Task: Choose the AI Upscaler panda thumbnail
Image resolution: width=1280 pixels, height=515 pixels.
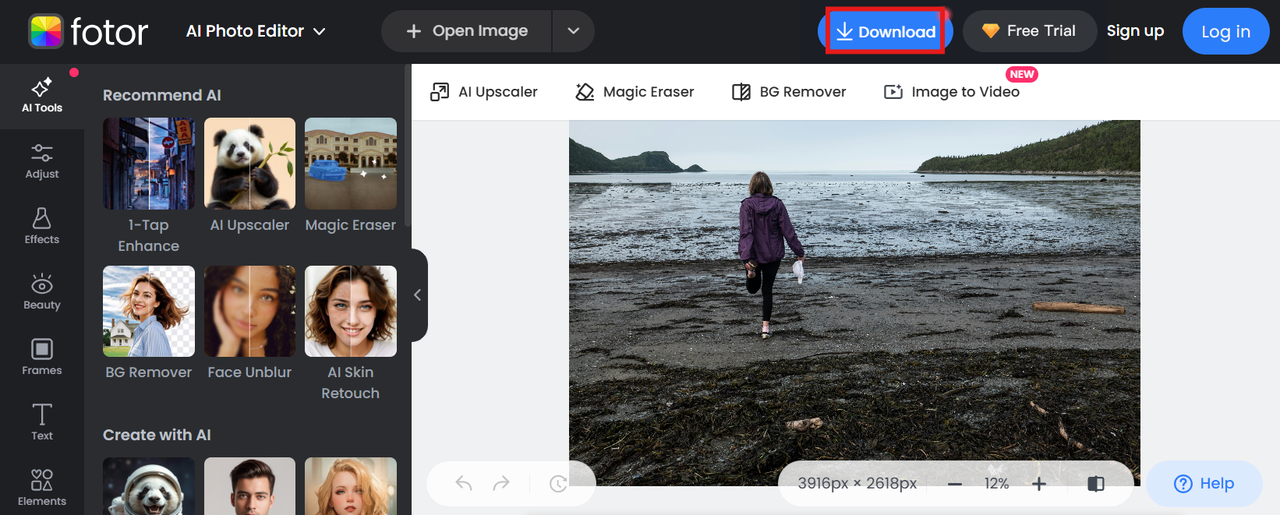Action: [250, 163]
